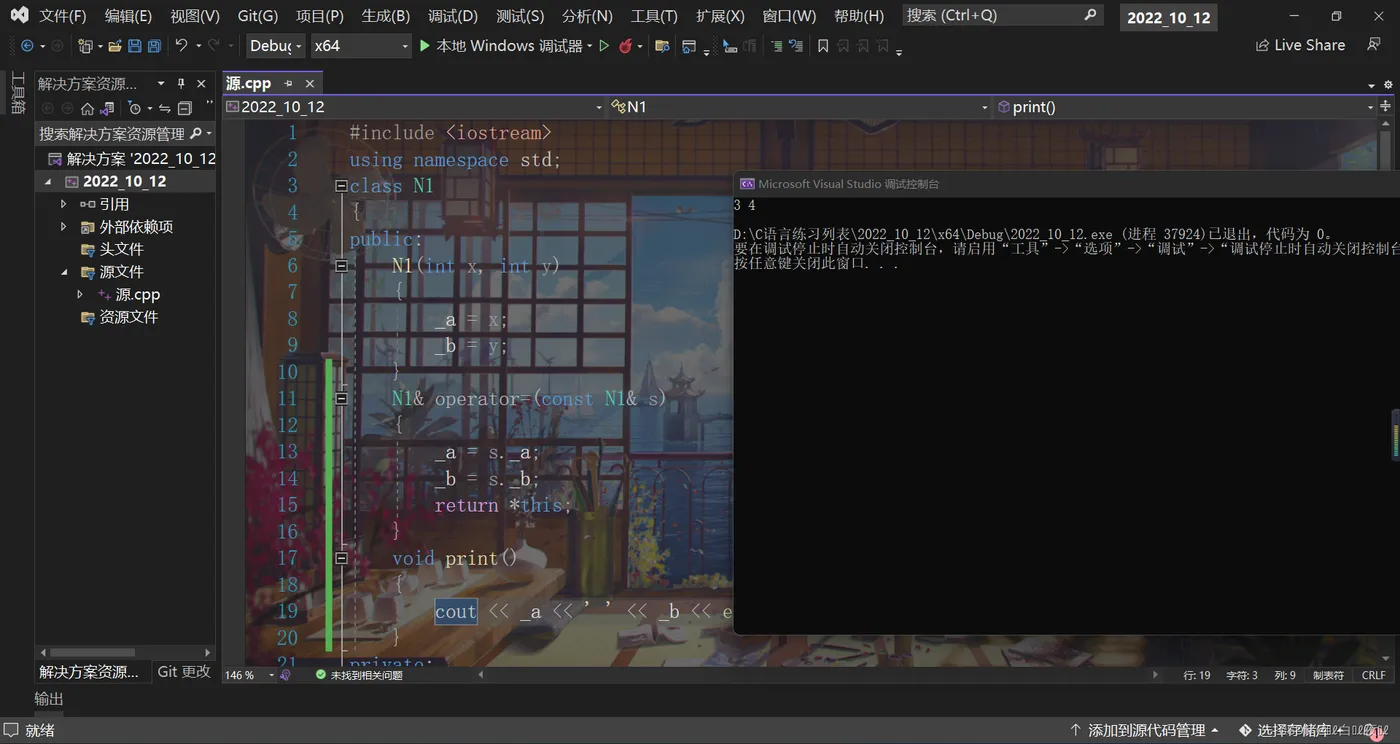1400x744 pixels.
Task: Open the 146 % zoom level dropdown
Action: point(248,675)
